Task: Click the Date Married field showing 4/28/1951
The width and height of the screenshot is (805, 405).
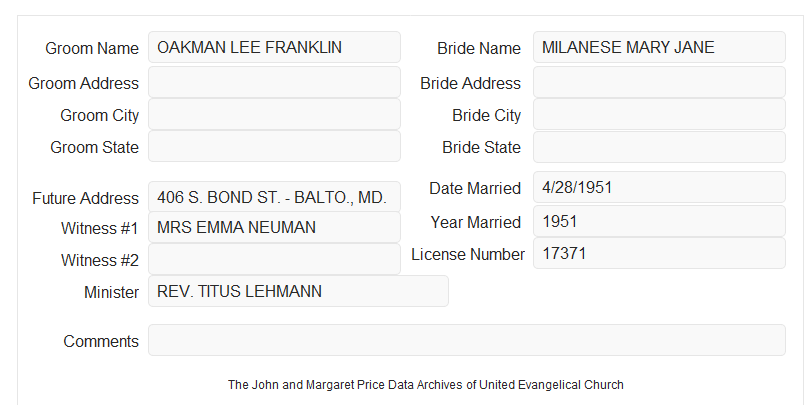Action: pyautogui.click(x=659, y=187)
